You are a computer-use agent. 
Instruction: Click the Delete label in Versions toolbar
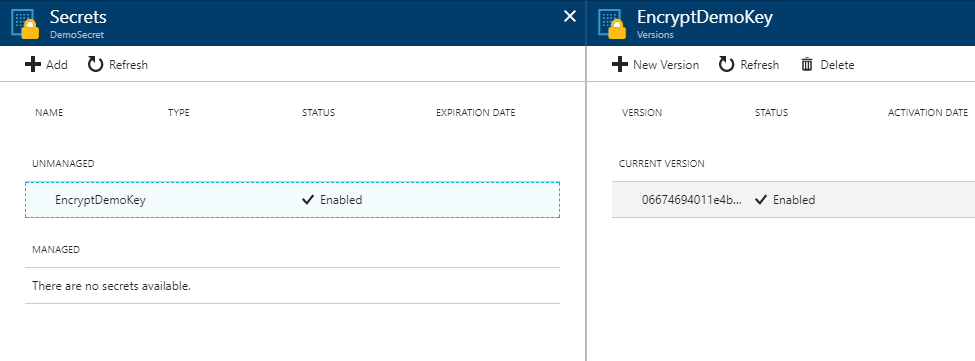[x=838, y=65]
